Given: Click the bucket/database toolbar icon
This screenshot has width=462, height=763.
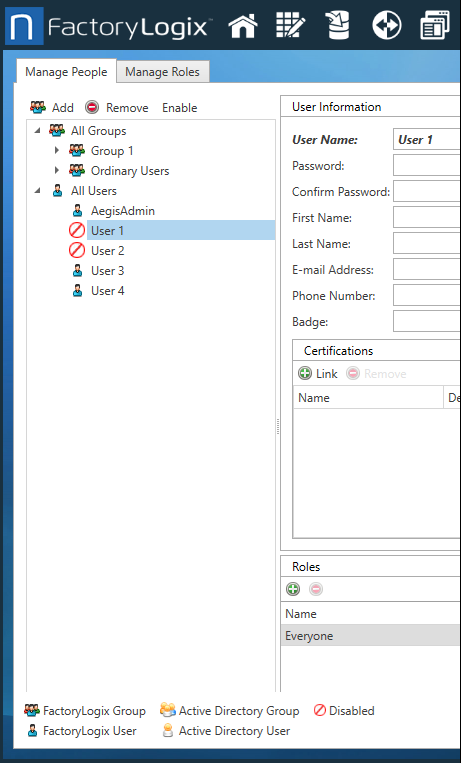Looking at the screenshot, I should point(338,25).
